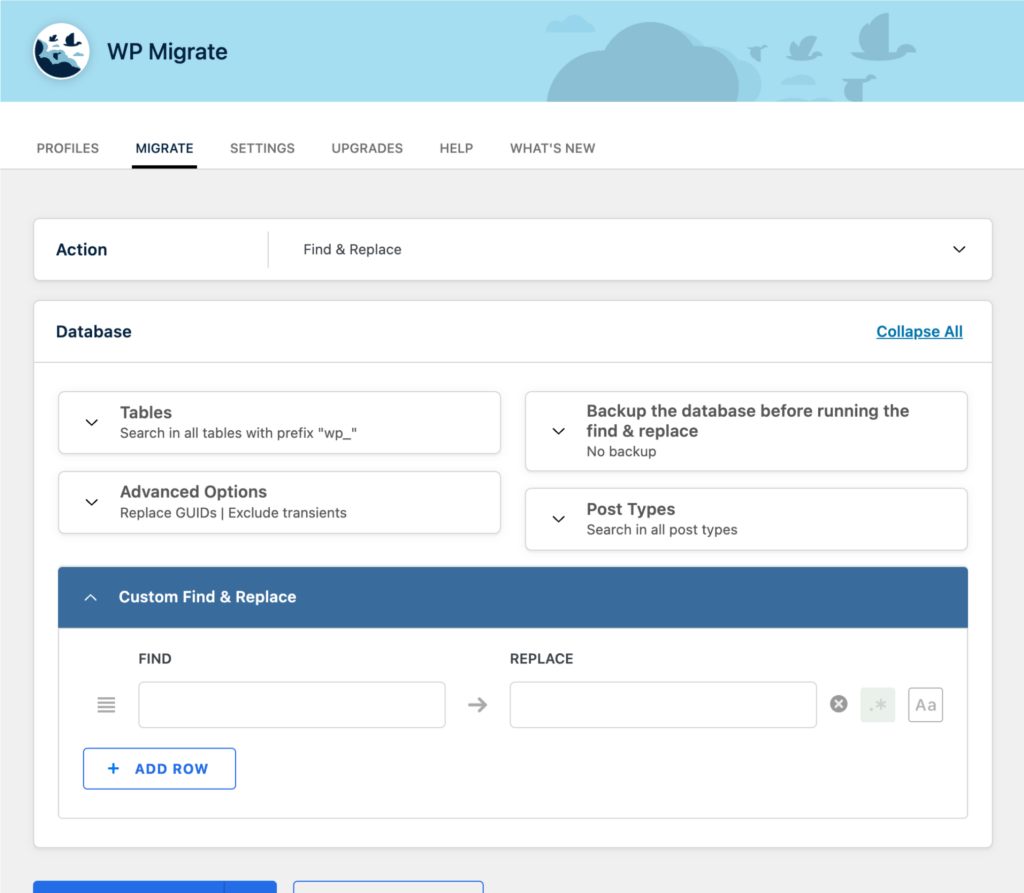Click 'Replace GUIDs | Exclude transients' text
Viewport: 1024px width, 893px height.
[233, 513]
